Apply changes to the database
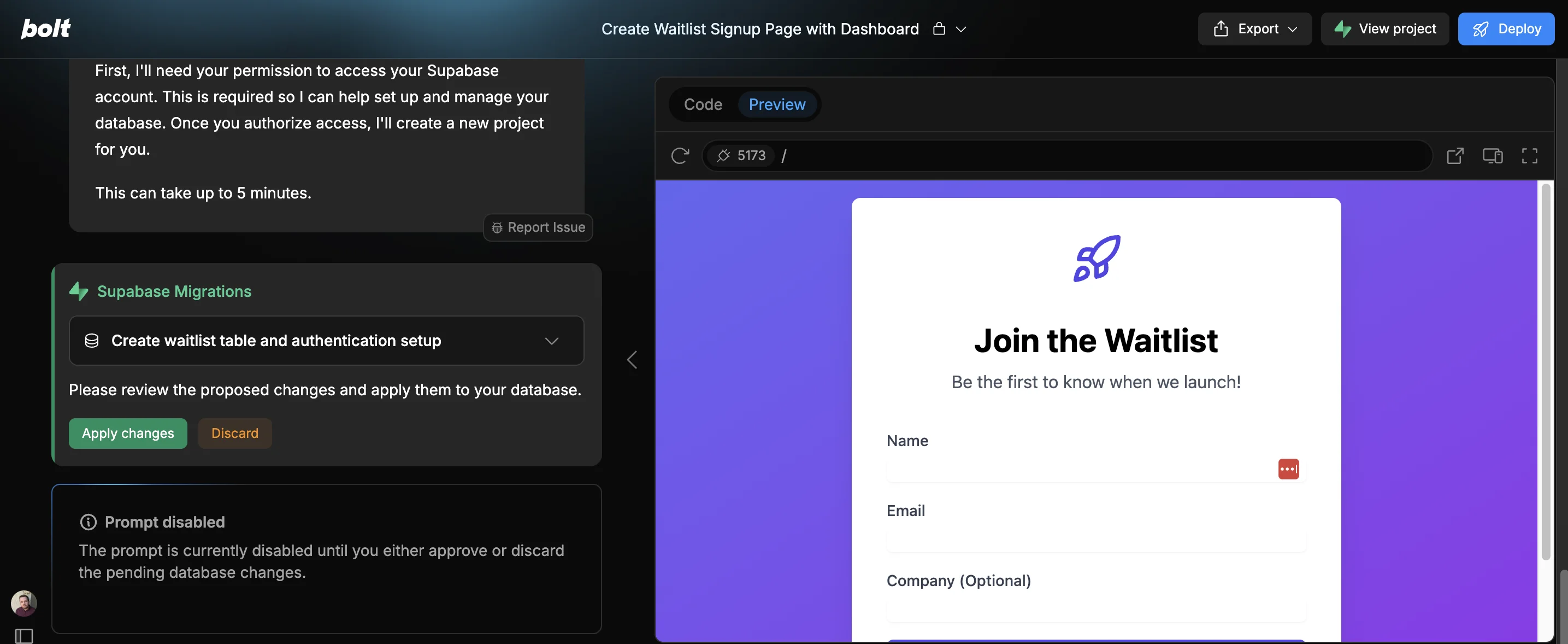 (x=128, y=433)
